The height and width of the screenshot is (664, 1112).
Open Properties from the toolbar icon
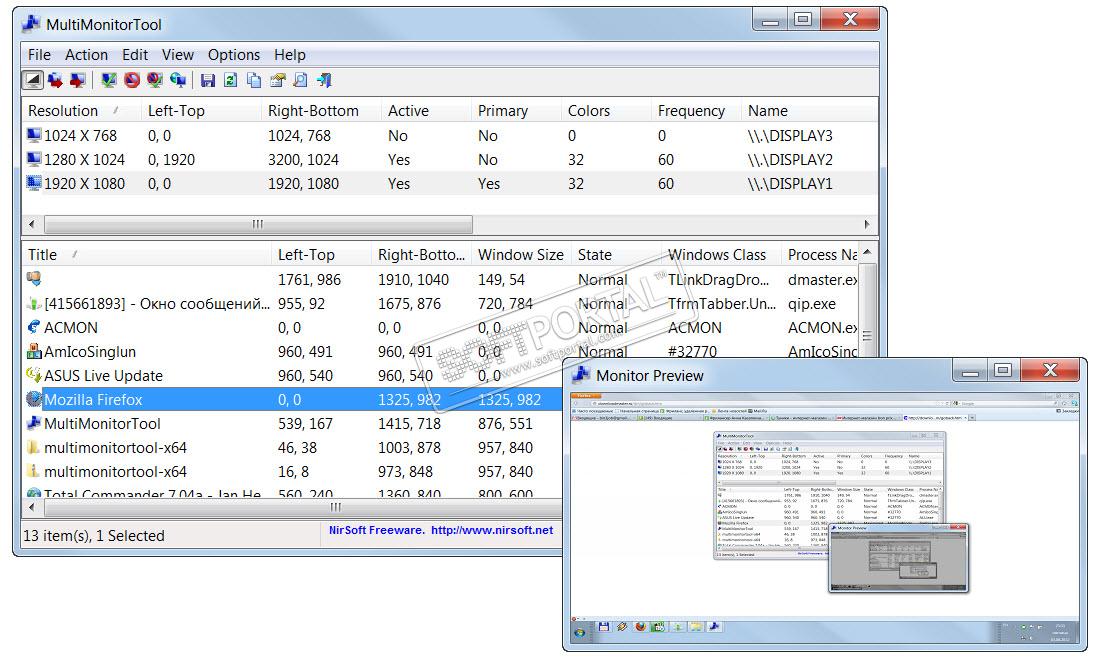click(x=277, y=80)
